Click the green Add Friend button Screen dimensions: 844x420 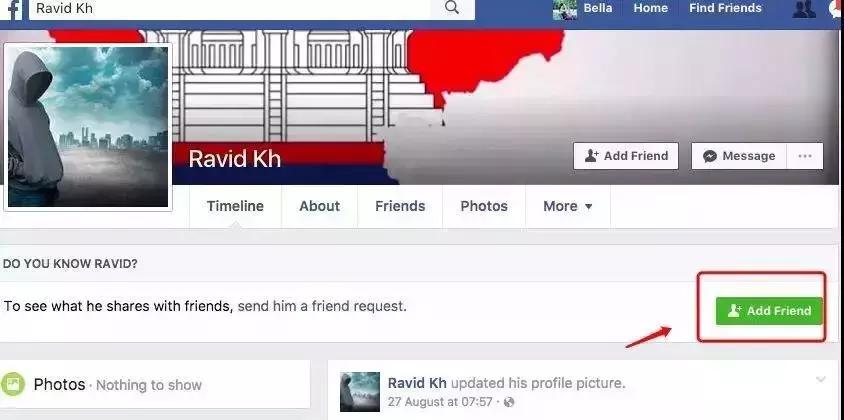click(769, 311)
